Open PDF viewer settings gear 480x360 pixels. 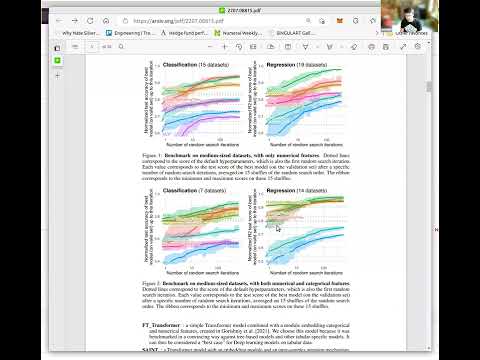(x=418, y=47)
